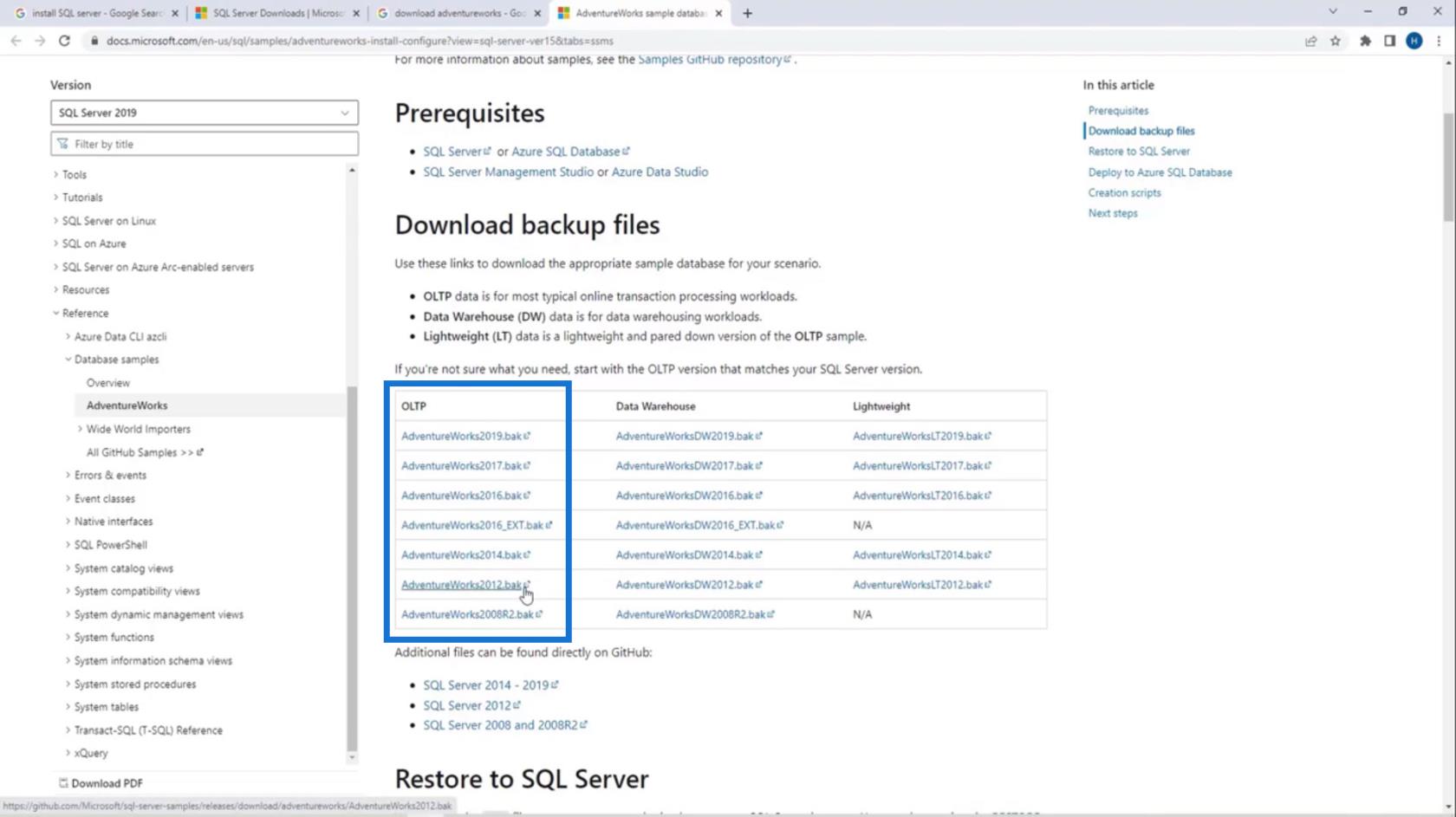1456x817 pixels.
Task: Download AdventureWorks2012.bak
Action: [x=465, y=585]
